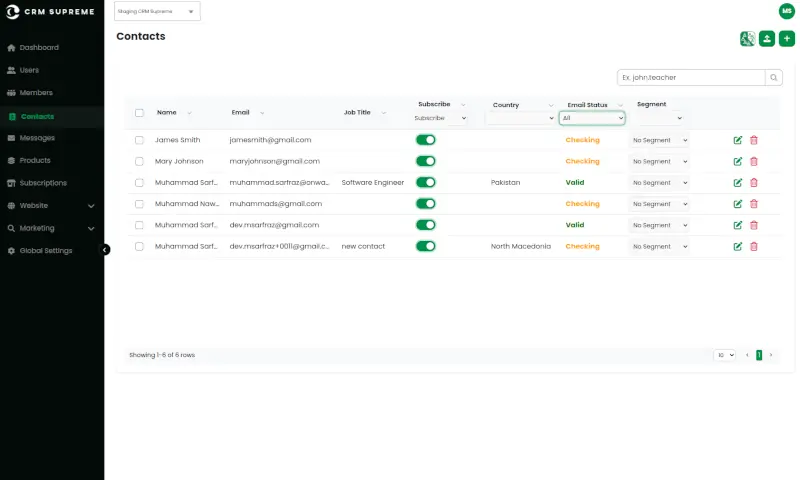This screenshot has width=800, height=480.
Task: Click the Subscribe column header
Action: coord(434,104)
